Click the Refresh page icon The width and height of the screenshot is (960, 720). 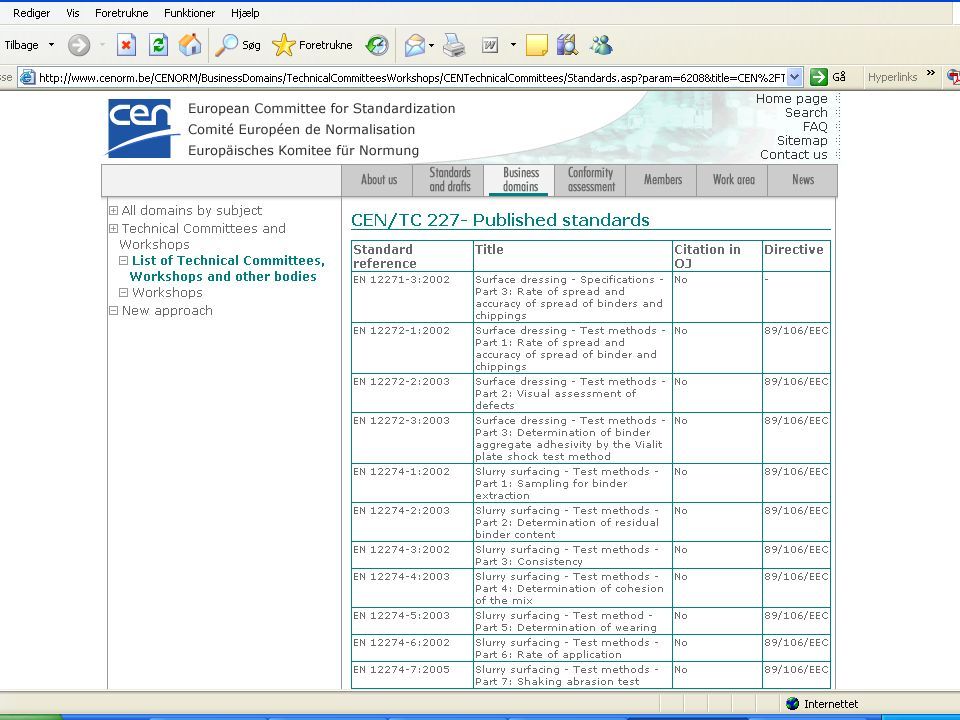pos(158,45)
